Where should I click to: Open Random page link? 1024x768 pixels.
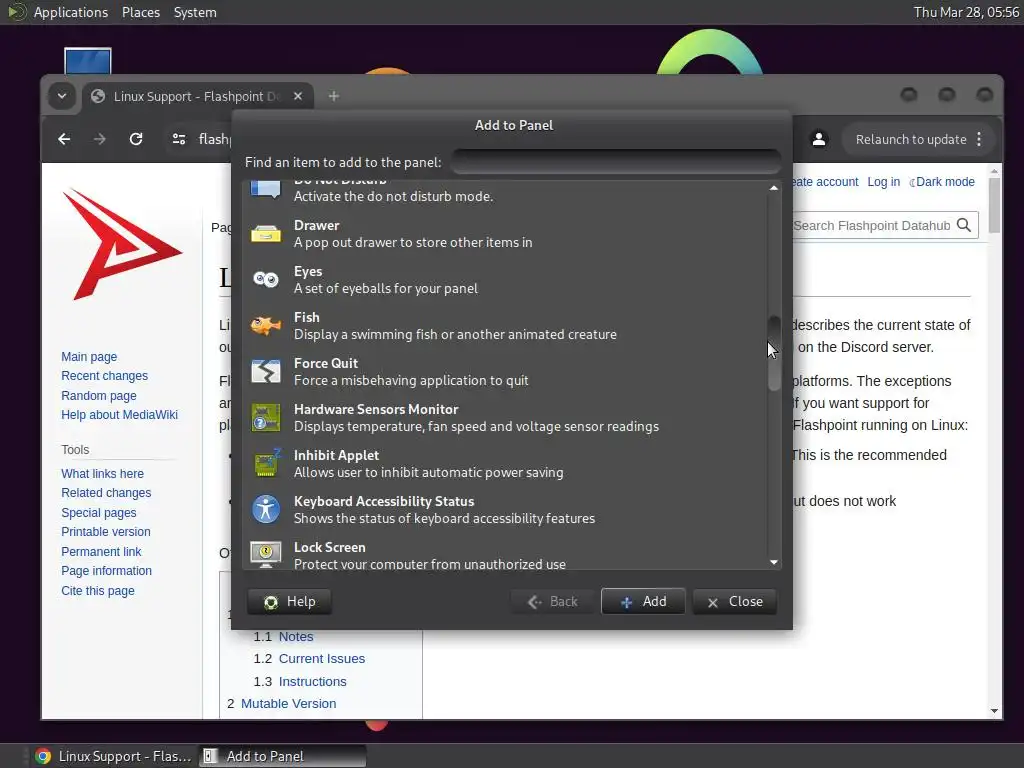click(99, 395)
